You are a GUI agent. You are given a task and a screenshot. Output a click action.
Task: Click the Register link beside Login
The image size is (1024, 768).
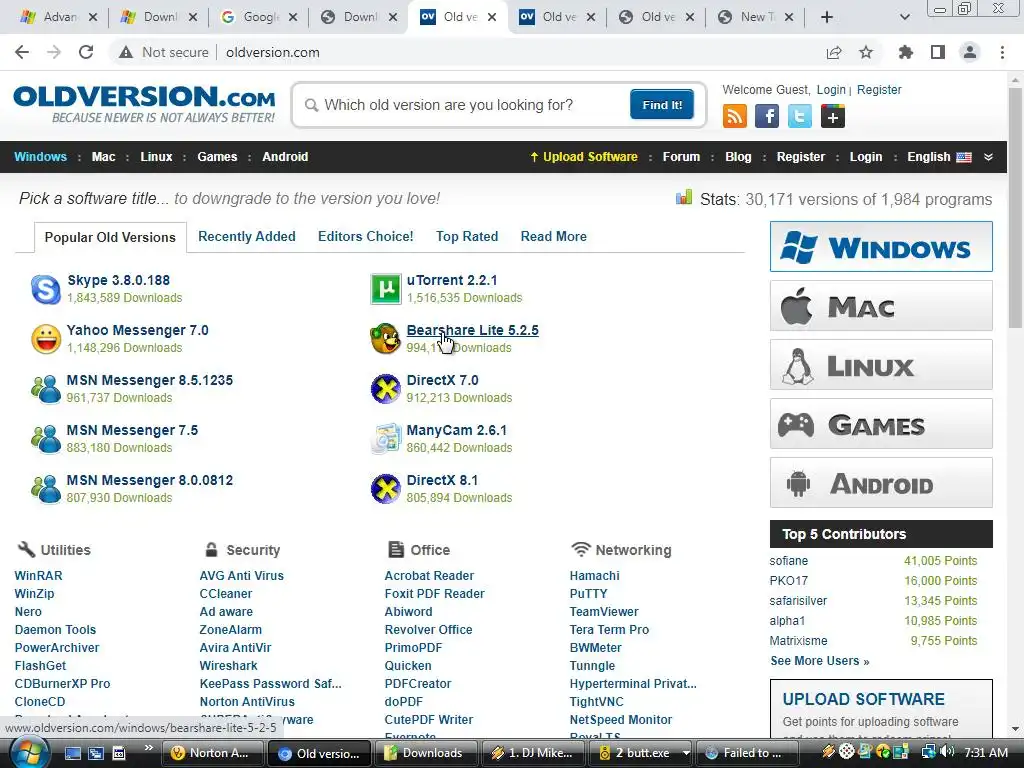[879, 89]
